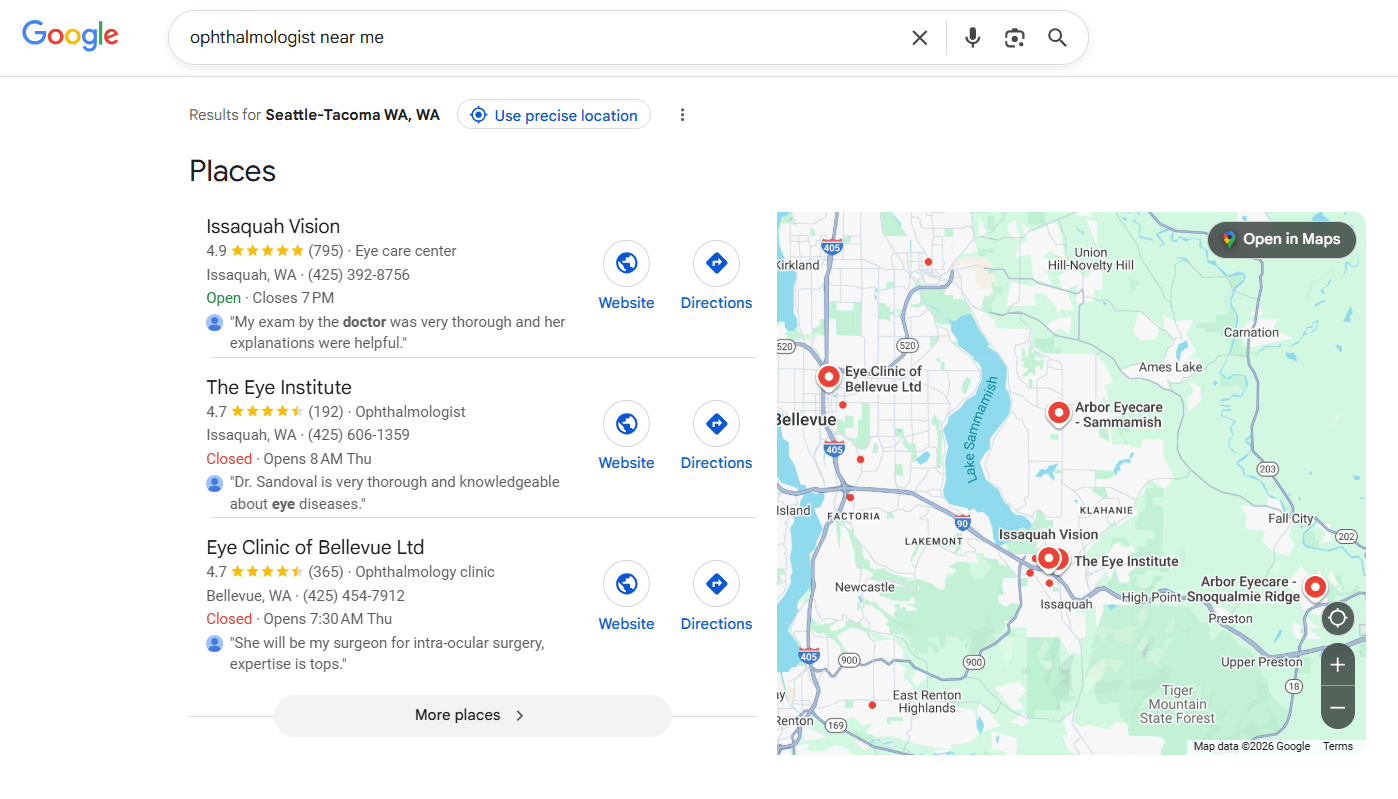Clear the search query with the X icon

coord(919,37)
